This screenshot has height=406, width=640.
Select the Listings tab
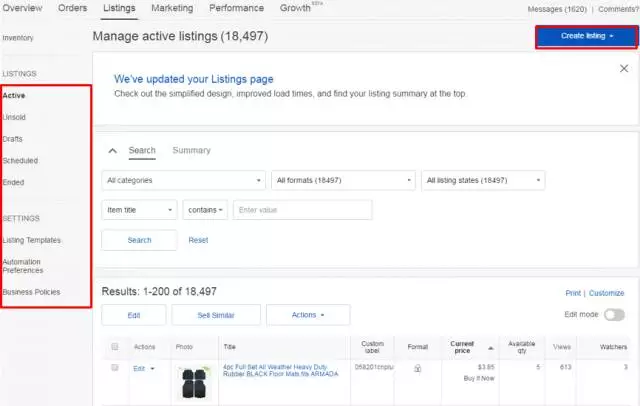coord(119,8)
